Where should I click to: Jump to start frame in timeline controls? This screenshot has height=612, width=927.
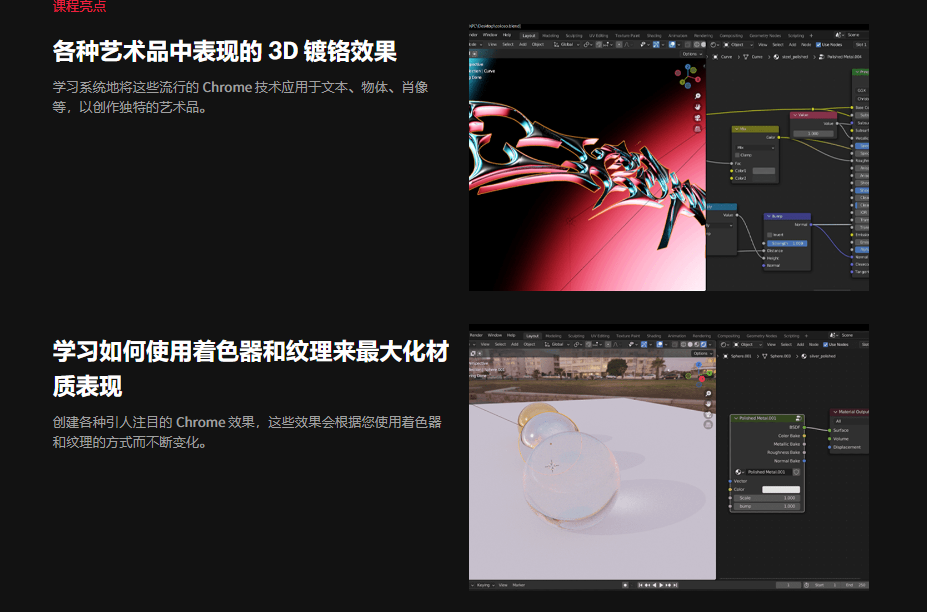[x=640, y=585]
